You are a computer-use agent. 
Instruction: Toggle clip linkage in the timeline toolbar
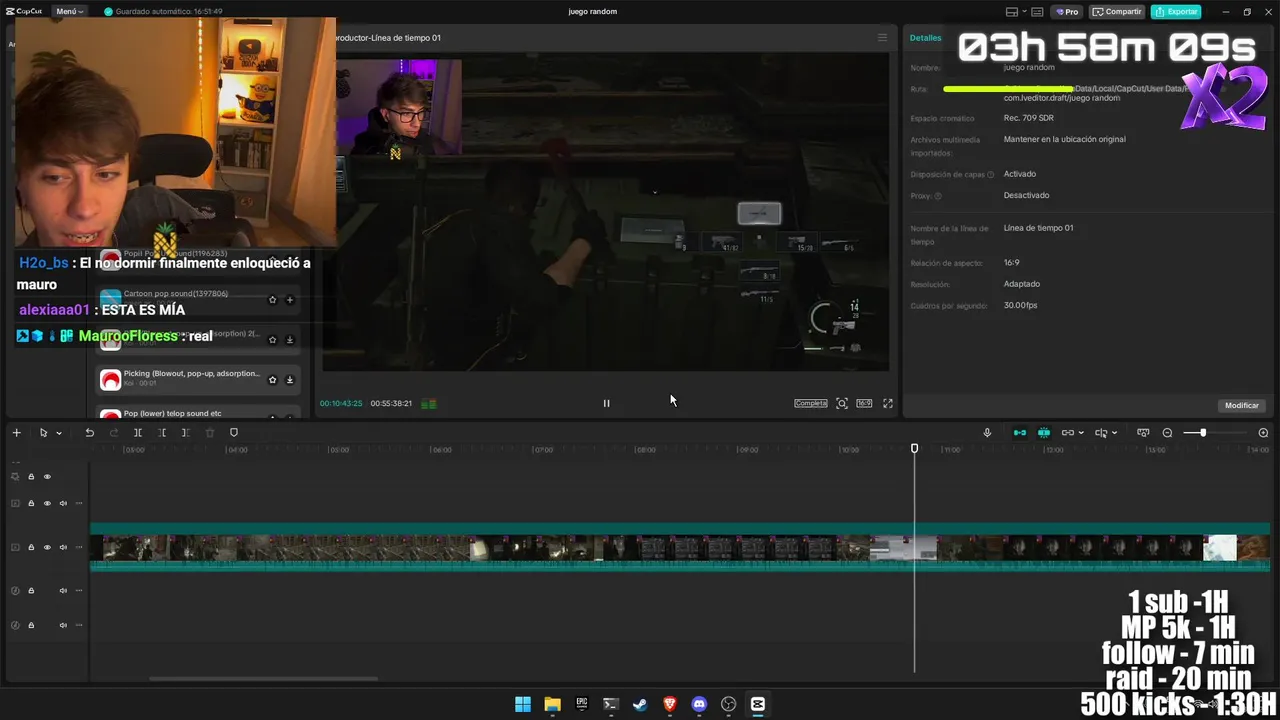click(x=1068, y=433)
